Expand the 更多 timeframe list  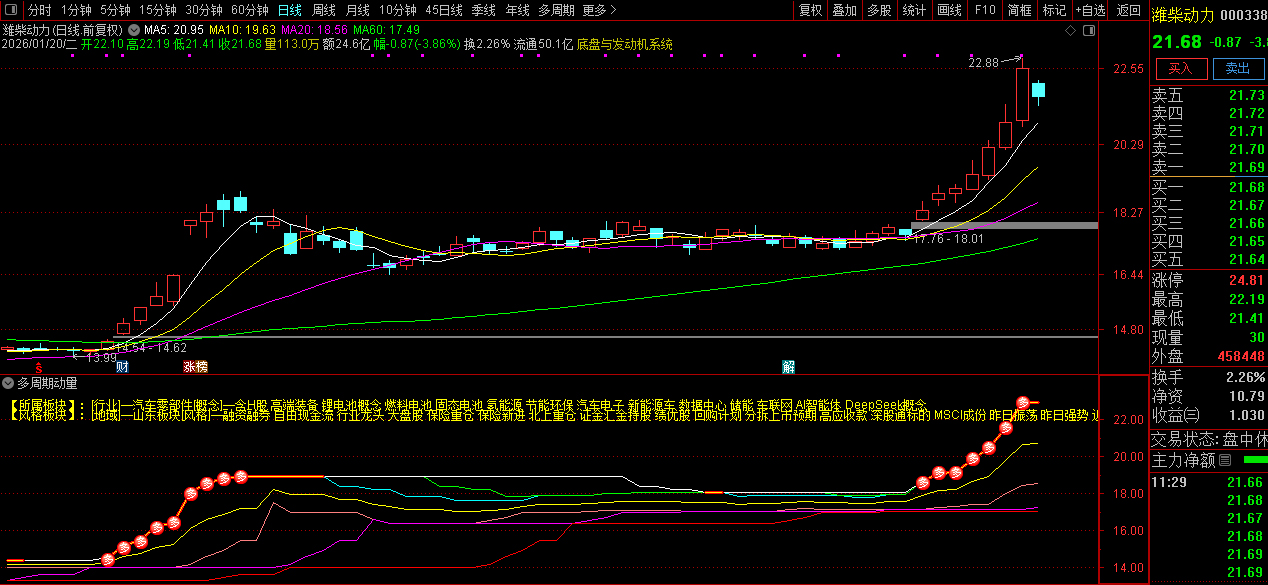pos(596,10)
